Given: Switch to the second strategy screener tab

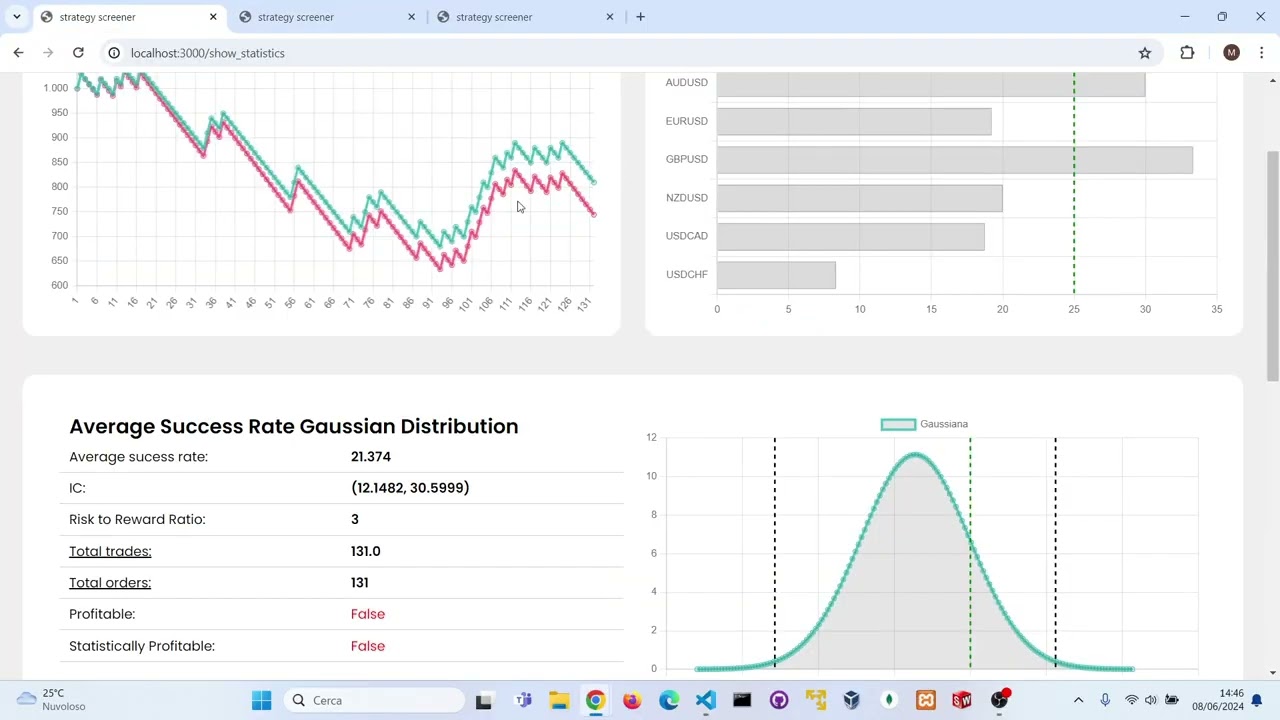Looking at the screenshot, I should coord(327,17).
